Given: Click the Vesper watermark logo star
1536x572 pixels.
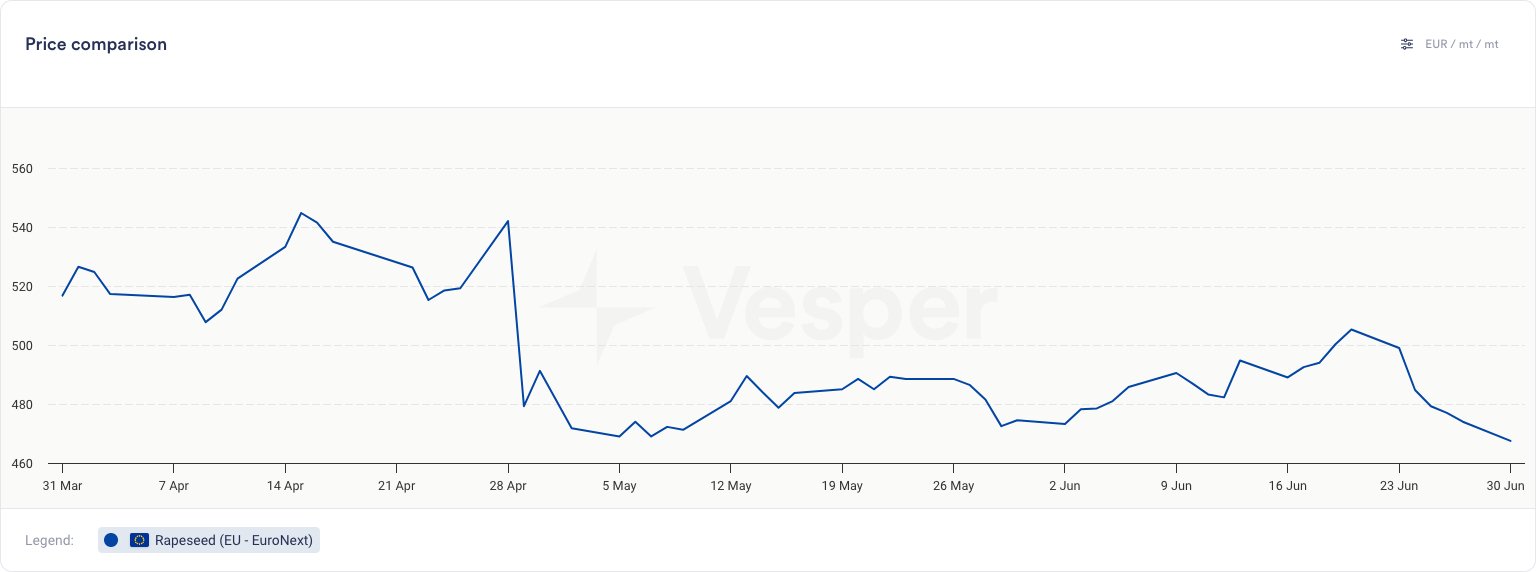Looking at the screenshot, I should (x=597, y=307).
